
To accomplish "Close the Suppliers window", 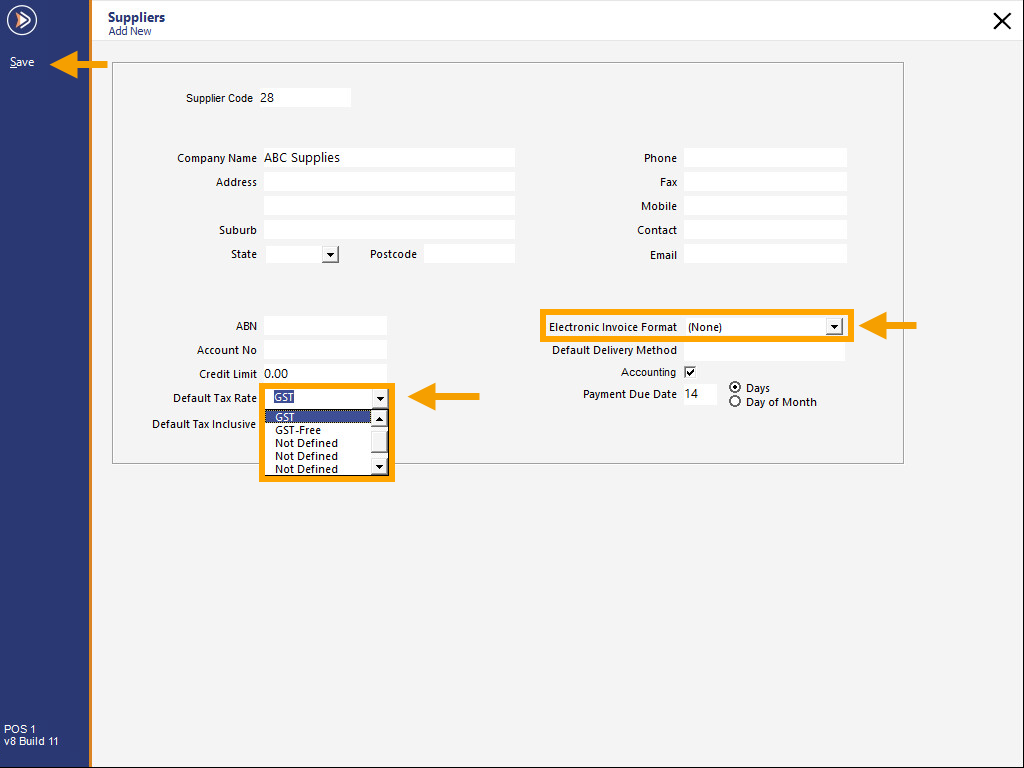I will [1002, 21].
